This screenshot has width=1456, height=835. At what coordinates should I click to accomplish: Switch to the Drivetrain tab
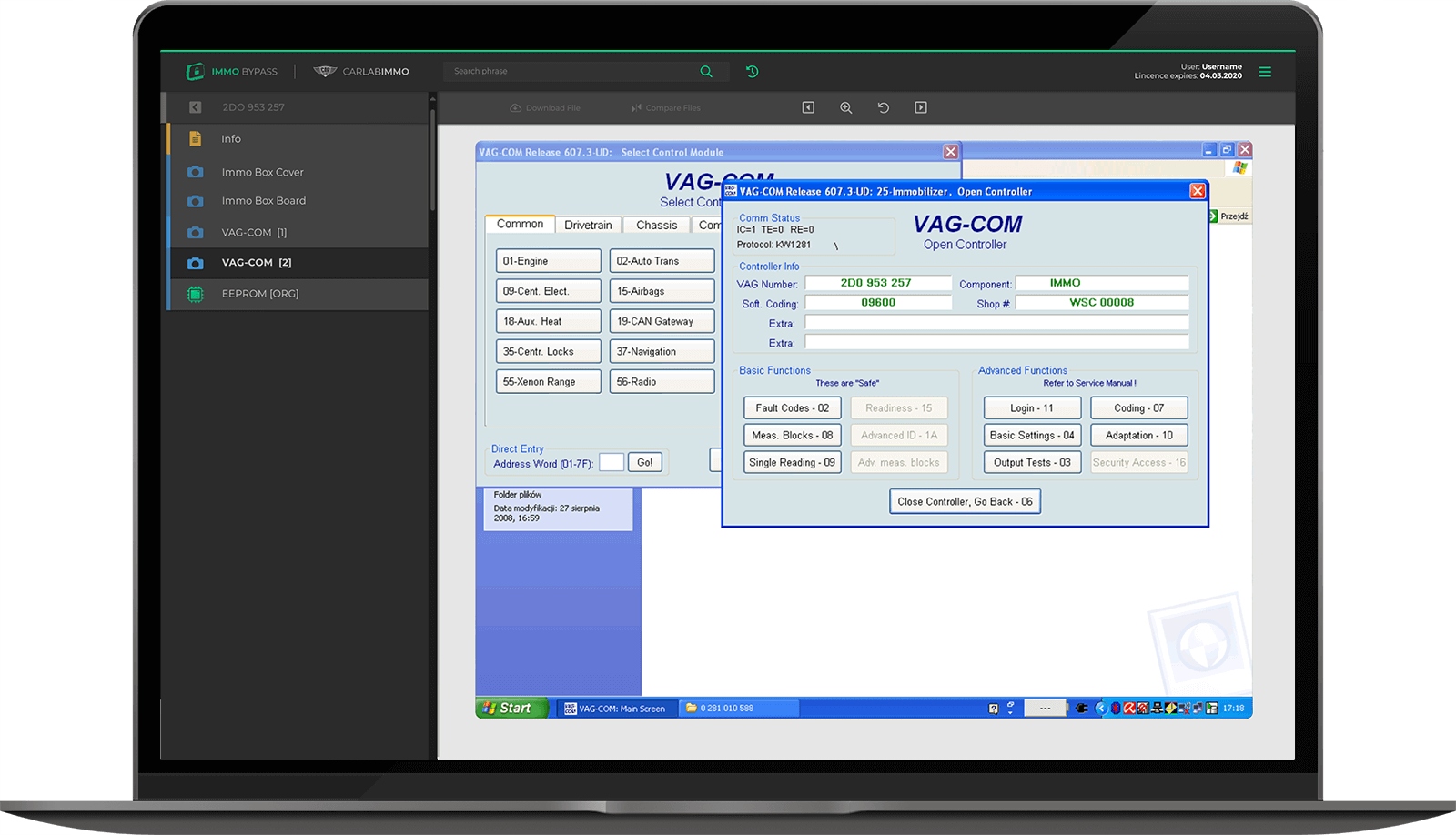tap(588, 225)
